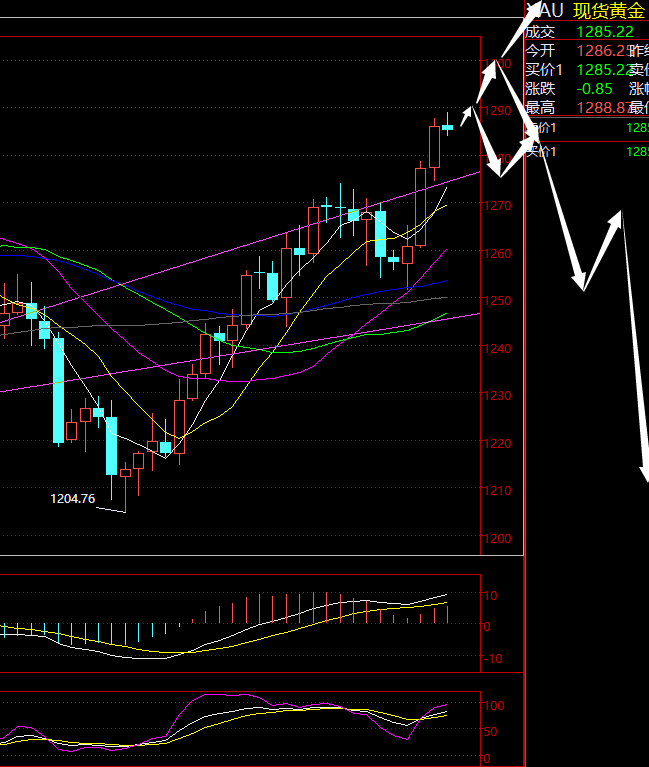Click the 最高 label
The image size is (649, 767).
coord(540,108)
